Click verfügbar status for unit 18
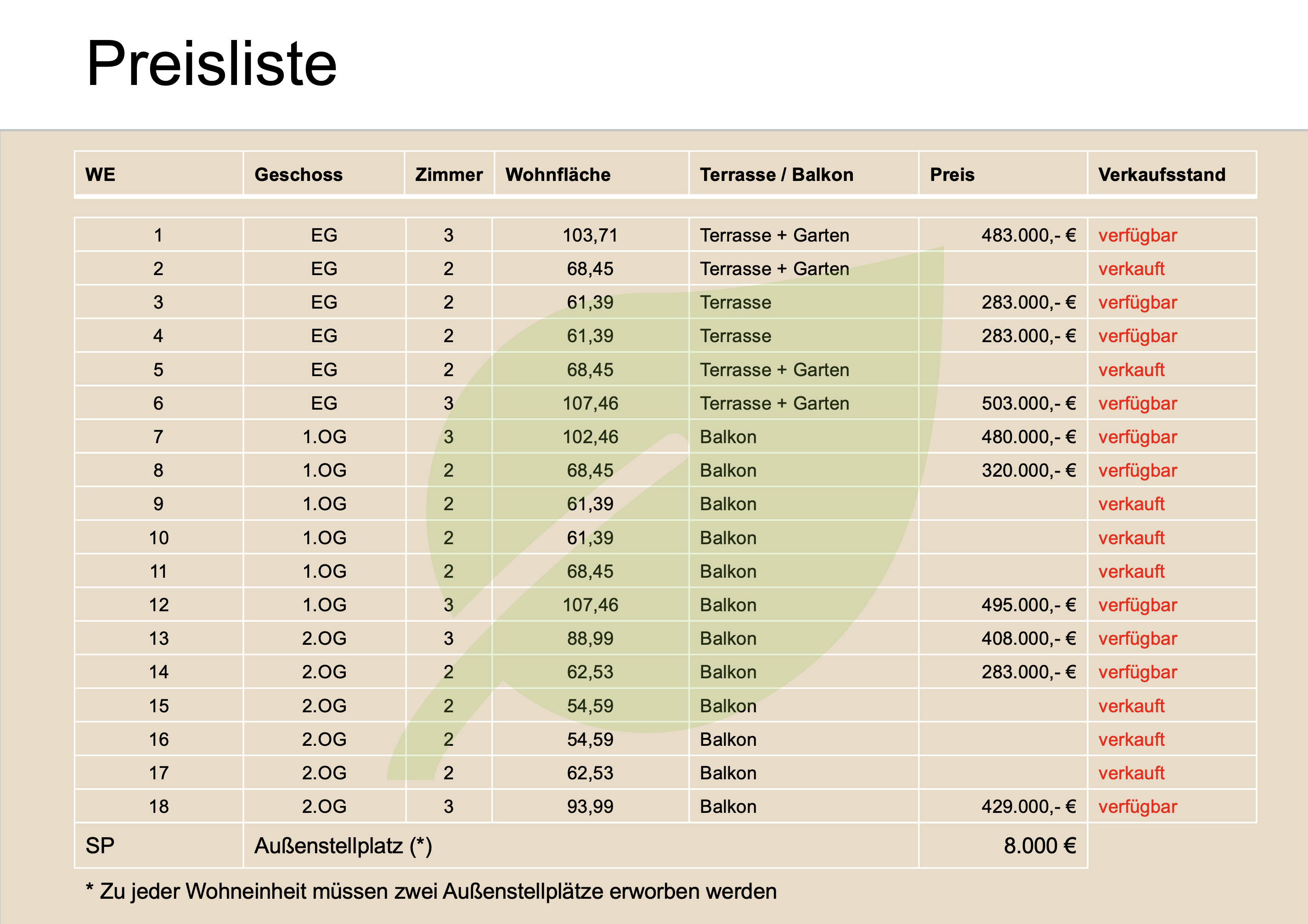1308x924 pixels. click(1137, 806)
